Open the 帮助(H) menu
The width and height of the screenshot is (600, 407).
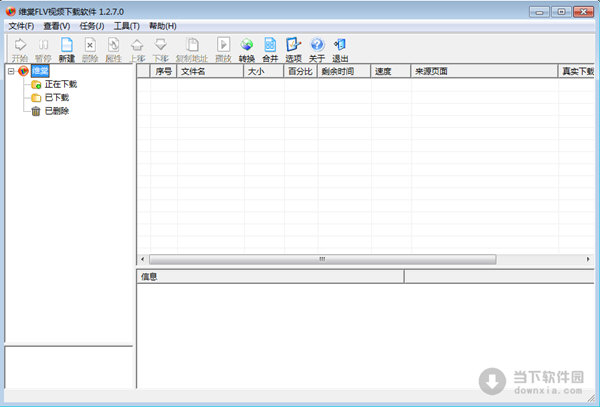point(163,26)
